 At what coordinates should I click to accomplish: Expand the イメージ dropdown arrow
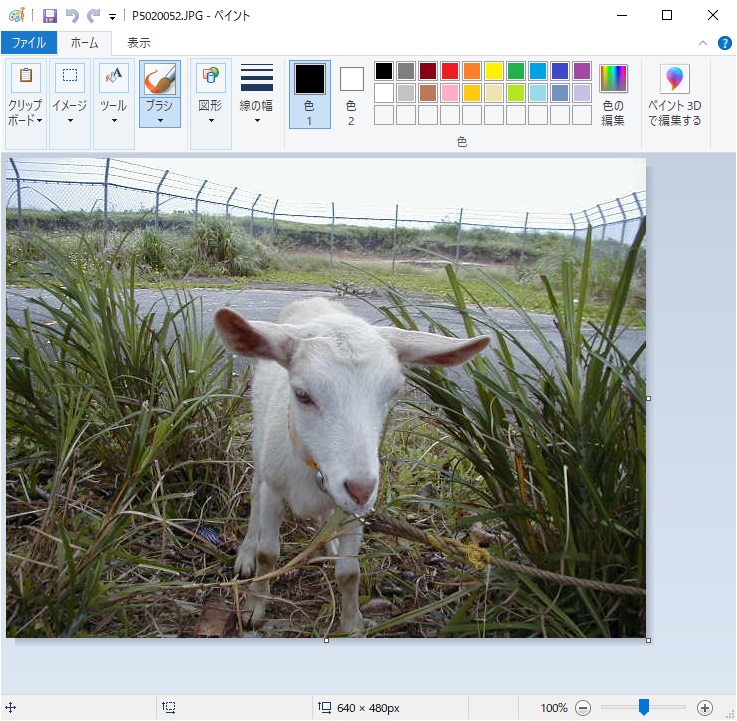pyautogui.click(x=70, y=121)
